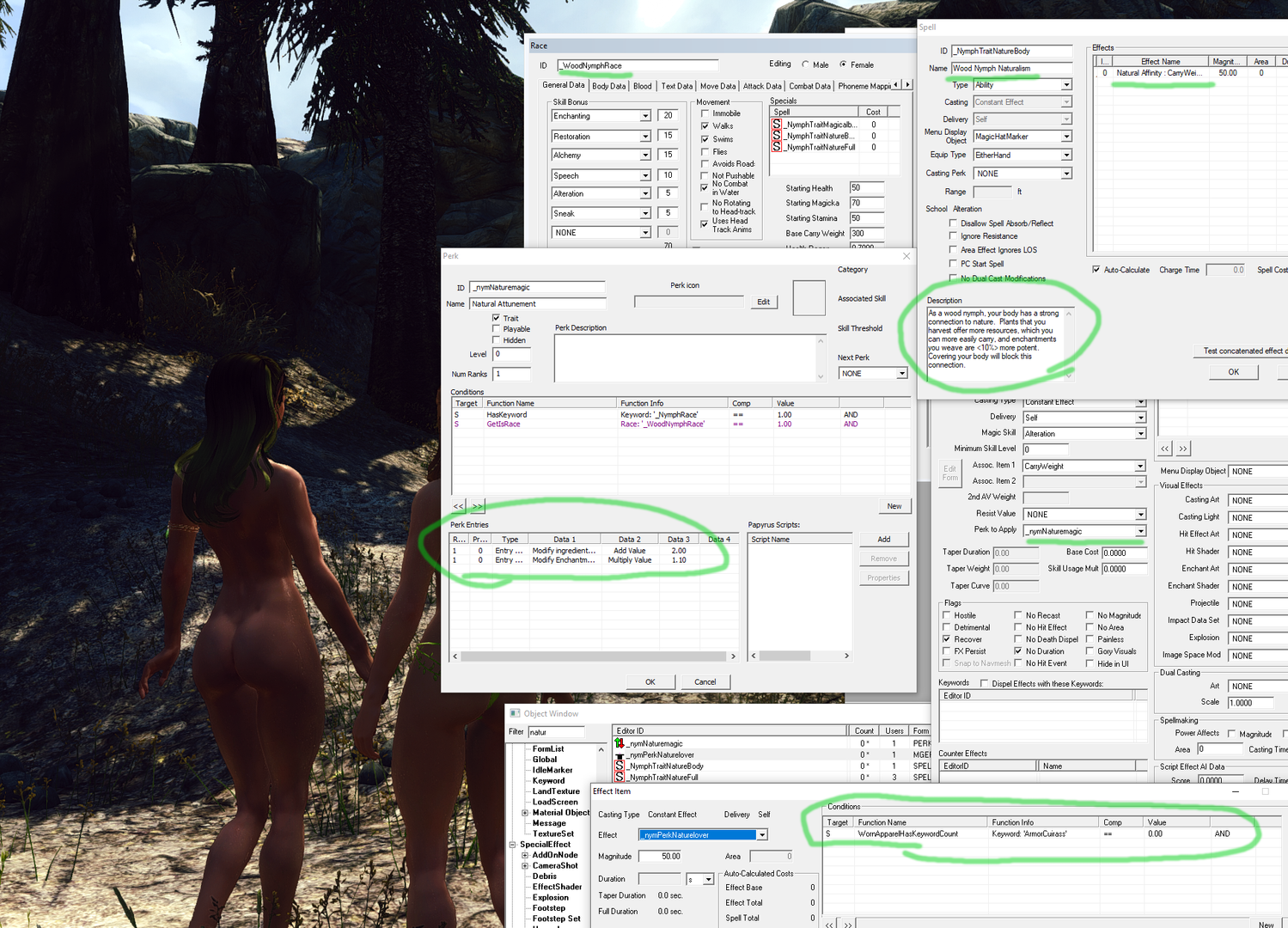Uncheck the Swims movement checkbox
This screenshot has width=1288, height=928.
pos(705,139)
